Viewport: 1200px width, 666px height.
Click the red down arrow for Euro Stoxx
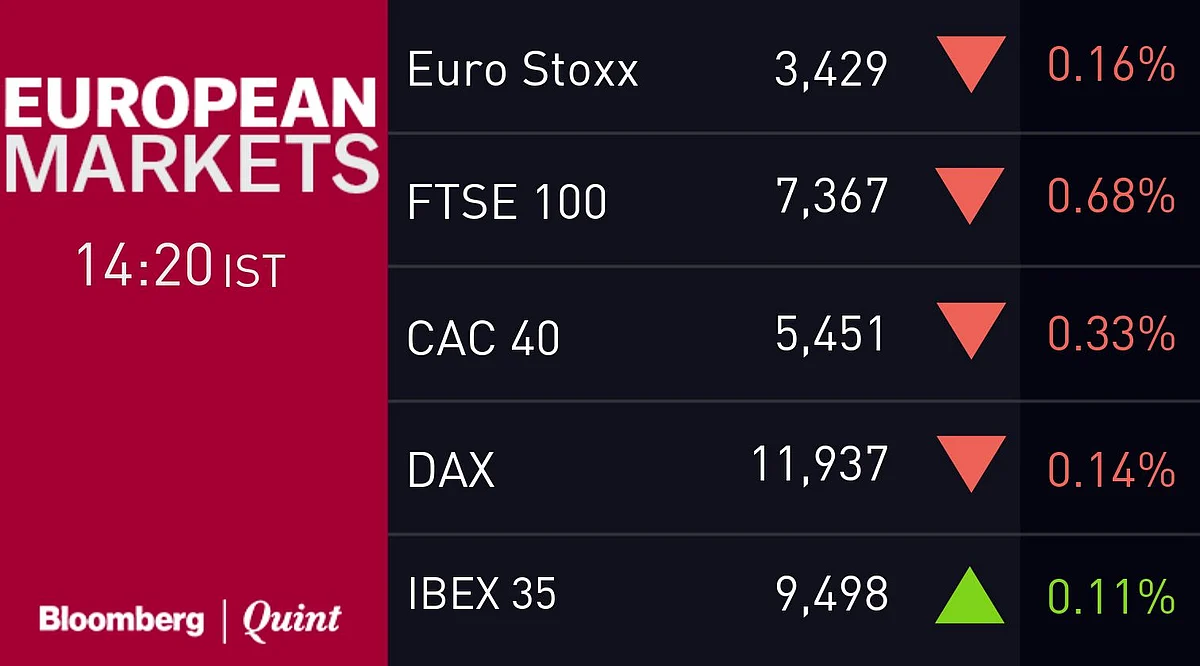click(970, 65)
